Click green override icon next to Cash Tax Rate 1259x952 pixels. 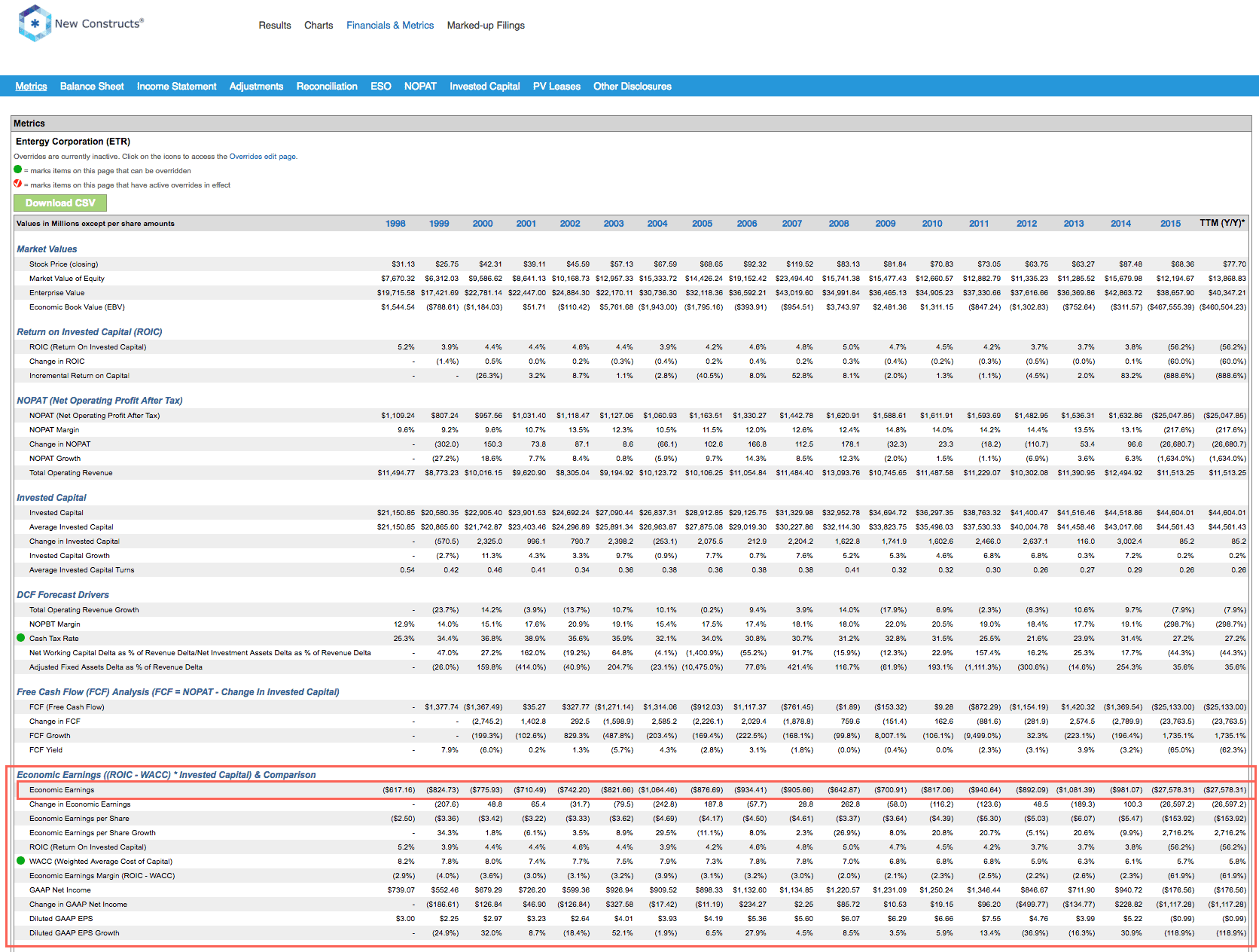click(21, 638)
